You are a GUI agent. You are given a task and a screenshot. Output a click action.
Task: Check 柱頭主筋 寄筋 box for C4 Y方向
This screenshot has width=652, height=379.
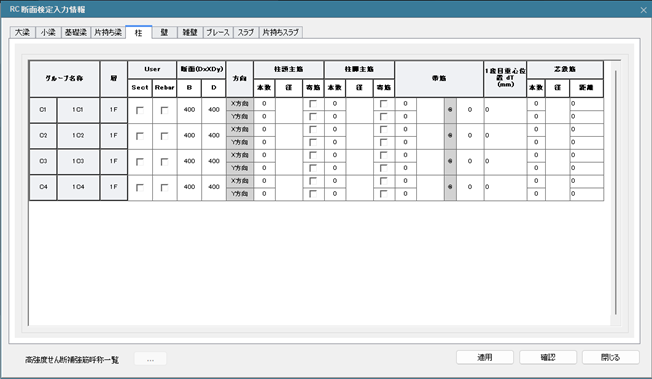point(313,194)
